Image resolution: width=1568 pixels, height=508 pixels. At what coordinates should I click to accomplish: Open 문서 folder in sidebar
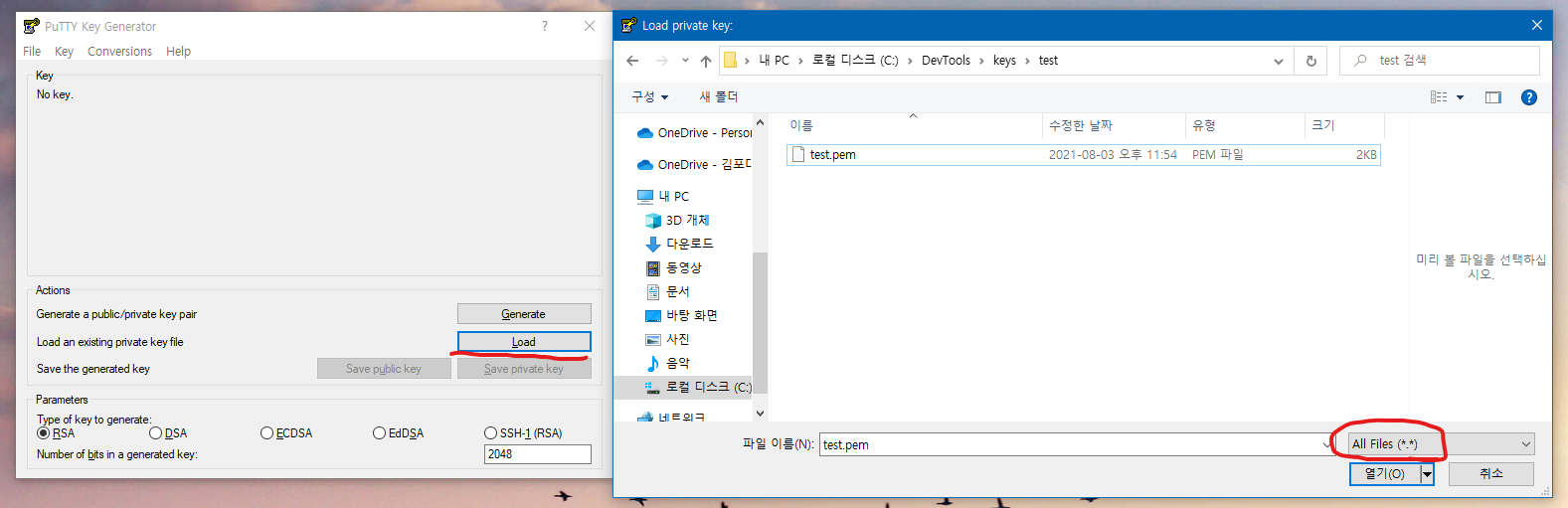pyautogui.click(x=667, y=291)
